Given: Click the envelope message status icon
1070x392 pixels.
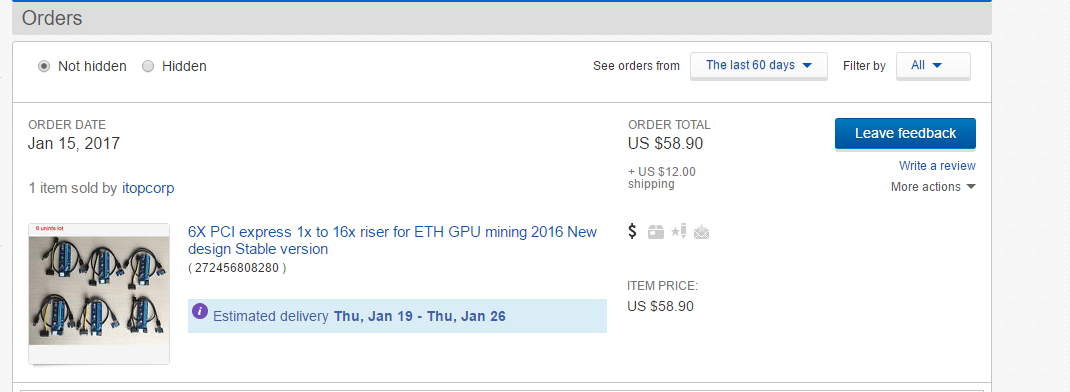Looking at the screenshot, I should (x=702, y=233).
